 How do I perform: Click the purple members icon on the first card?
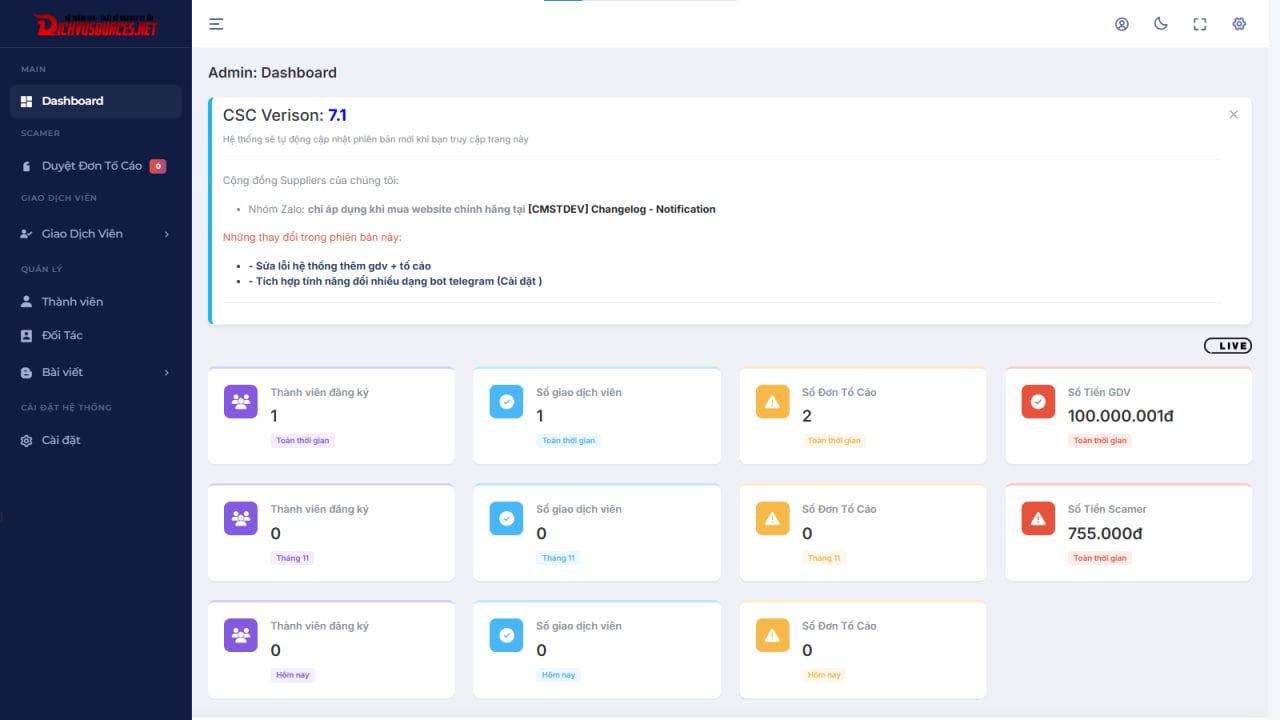(x=241, y=401)
